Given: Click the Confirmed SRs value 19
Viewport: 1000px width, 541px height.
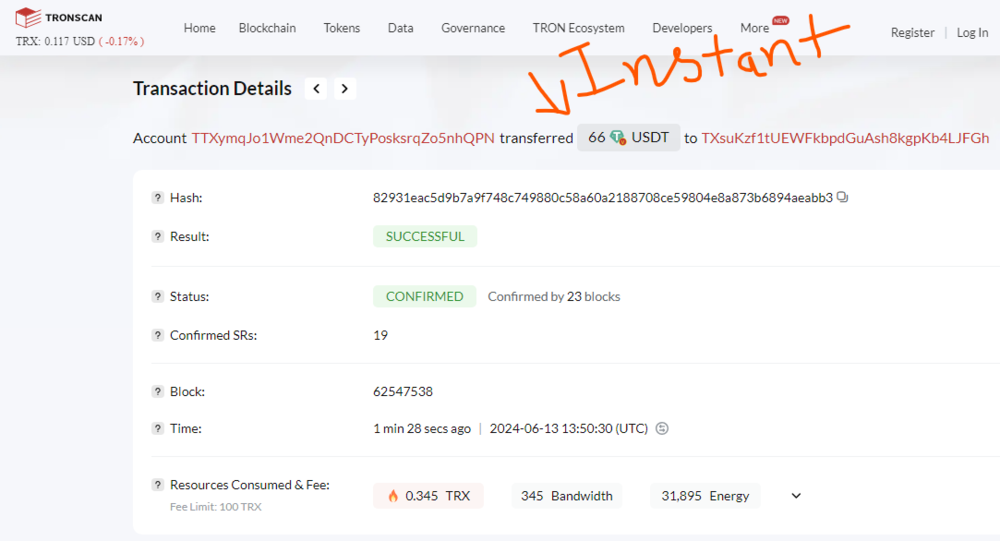Looking at the screenshot, I should (x=380, y=336).
